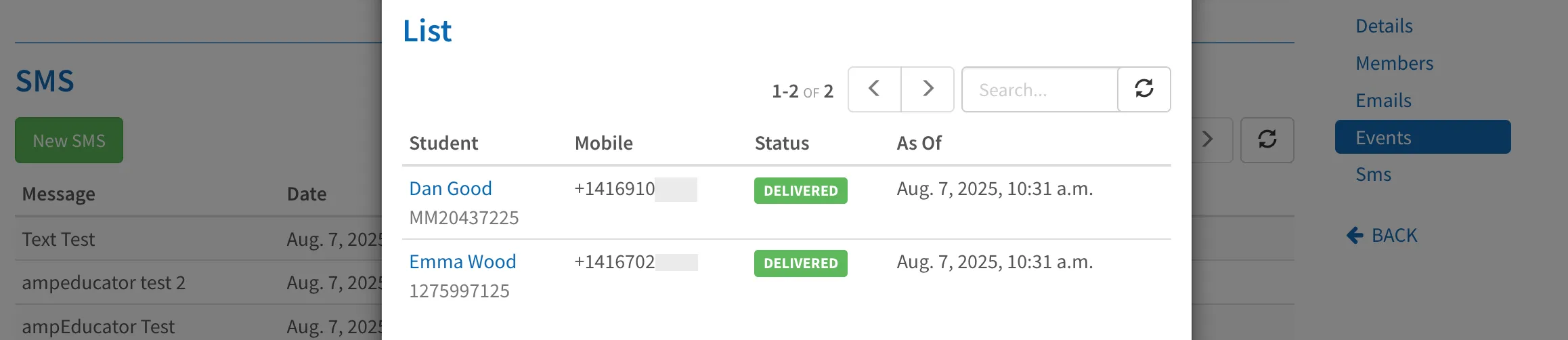This screenshot has width=1568, height=340.
Task: Open Emma Wood student link
Action: 462,261
